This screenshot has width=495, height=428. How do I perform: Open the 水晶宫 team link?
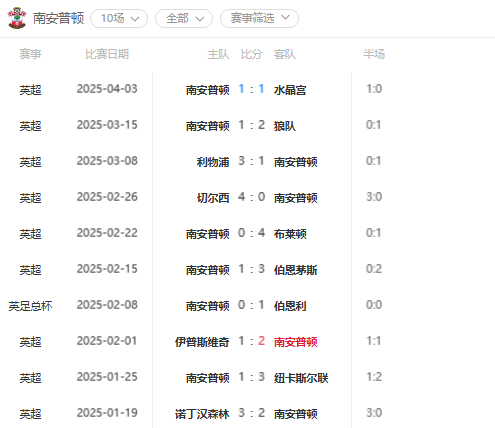pos(290,90)
